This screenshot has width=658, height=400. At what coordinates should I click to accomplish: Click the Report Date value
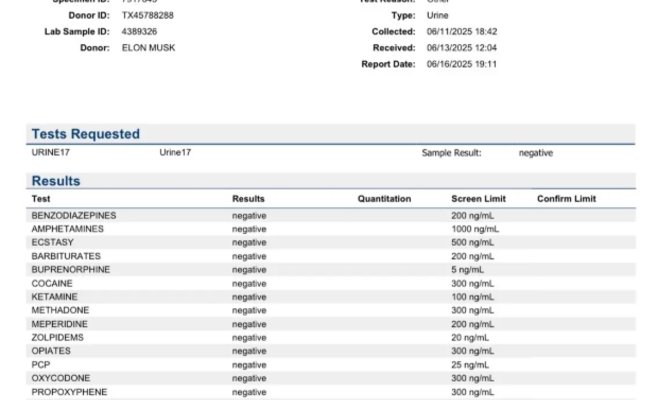(462, 64)
